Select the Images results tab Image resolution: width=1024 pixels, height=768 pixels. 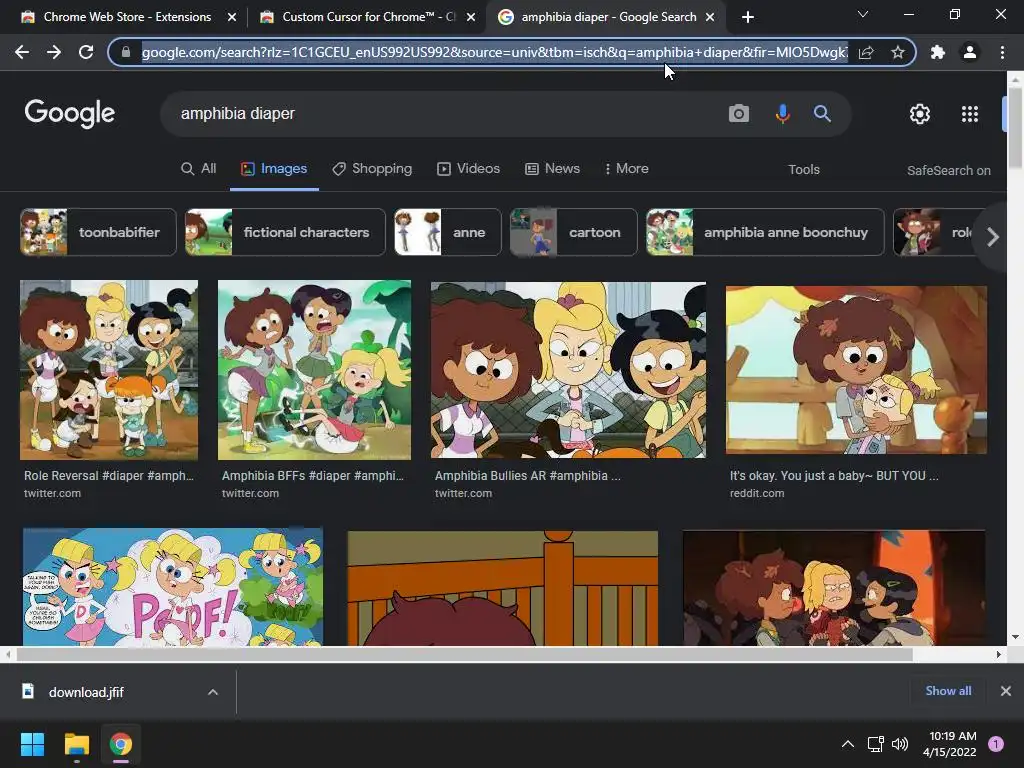(x=274, y=168)
